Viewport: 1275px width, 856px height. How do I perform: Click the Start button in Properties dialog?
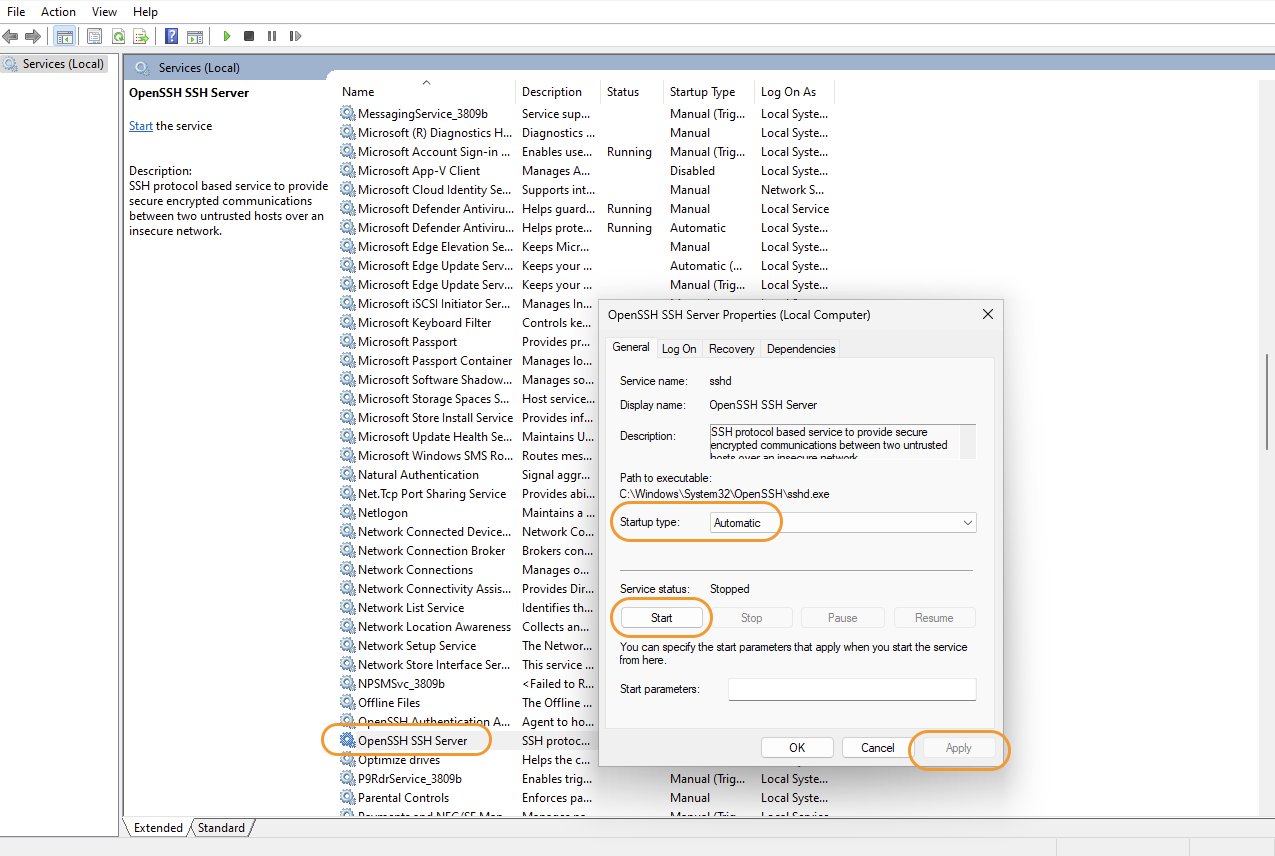pos(662,618)
